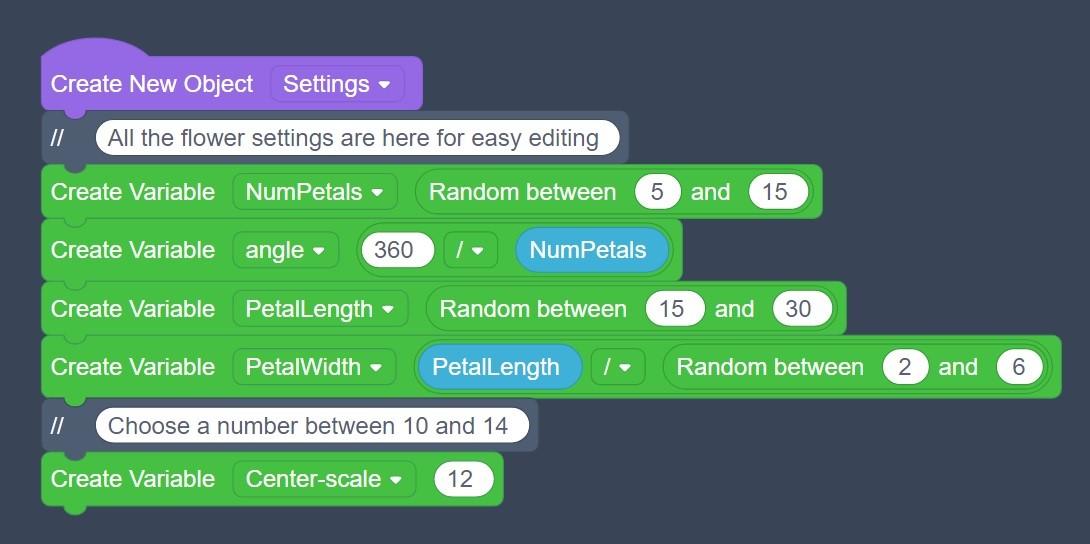This screenshot has width=1090, height=544.
Task: Click the 360 number field
Action: [394, 250]
